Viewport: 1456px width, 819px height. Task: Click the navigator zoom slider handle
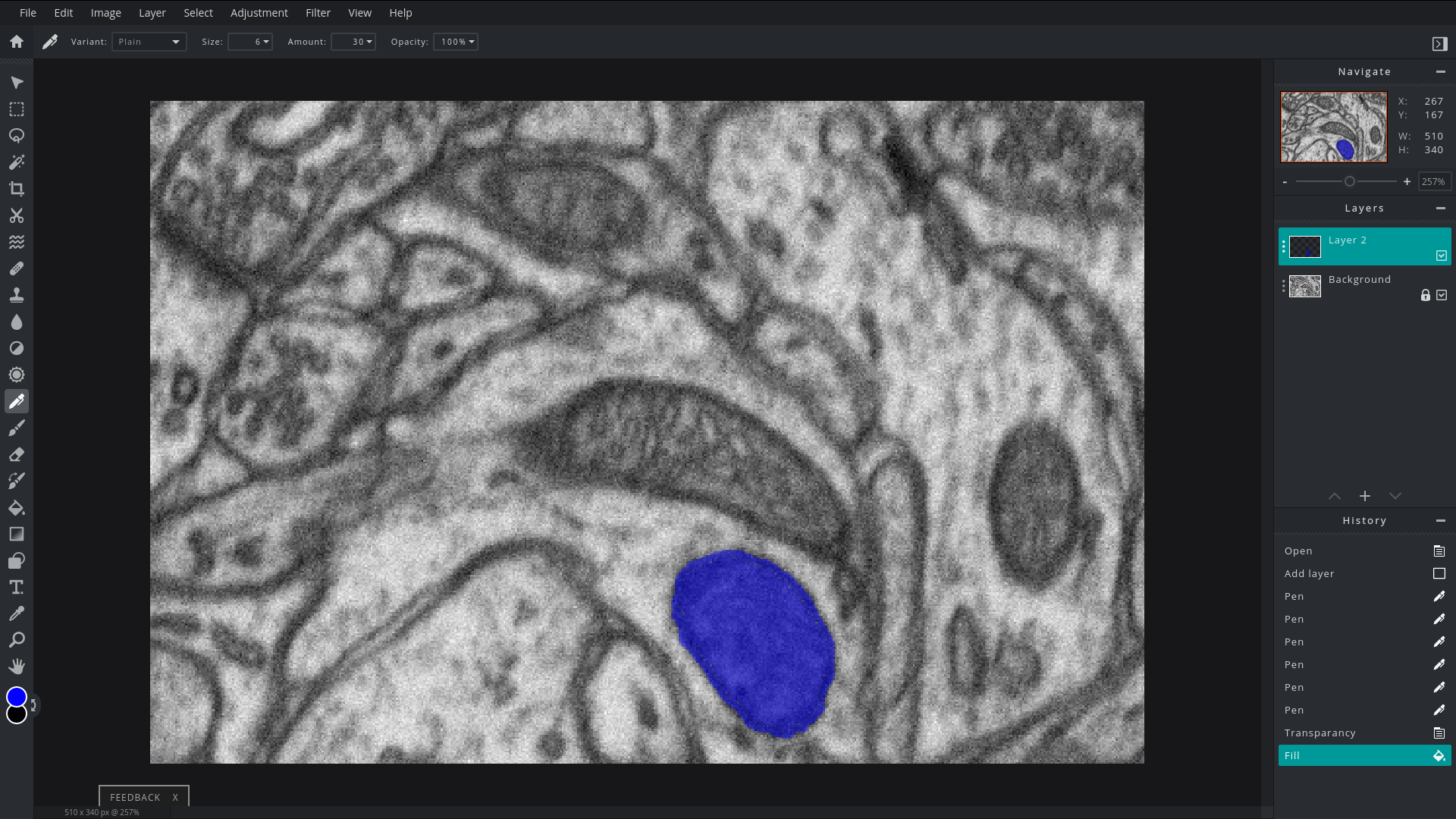coord(1350,182)
